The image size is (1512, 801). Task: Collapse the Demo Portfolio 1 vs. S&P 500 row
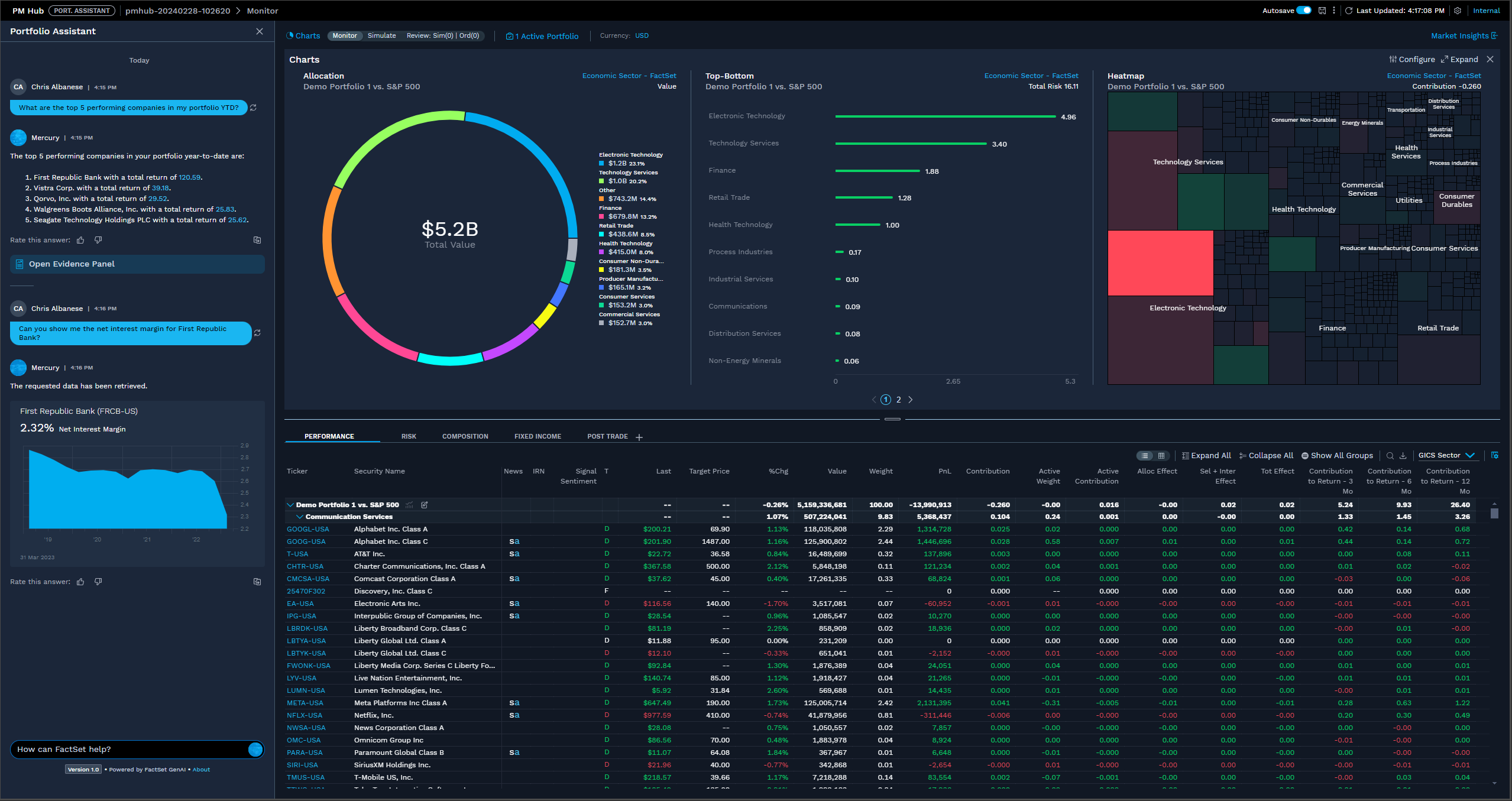290,505
